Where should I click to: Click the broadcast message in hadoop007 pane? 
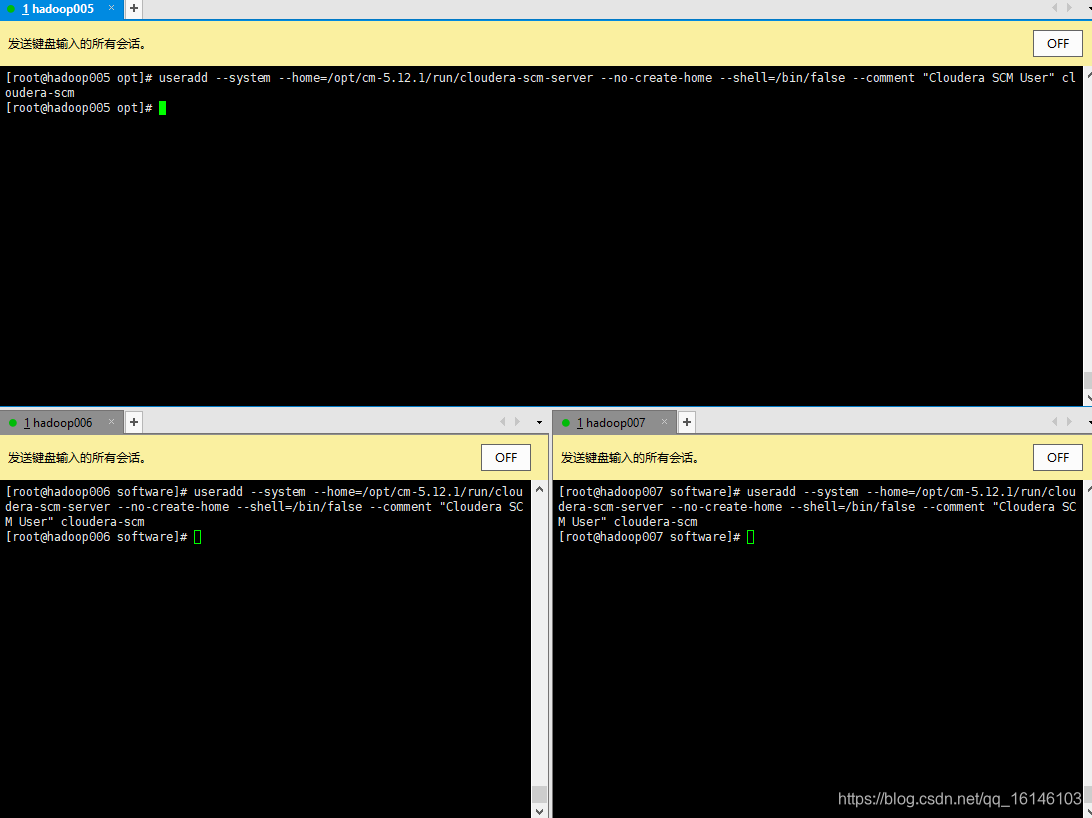(630, 458)
